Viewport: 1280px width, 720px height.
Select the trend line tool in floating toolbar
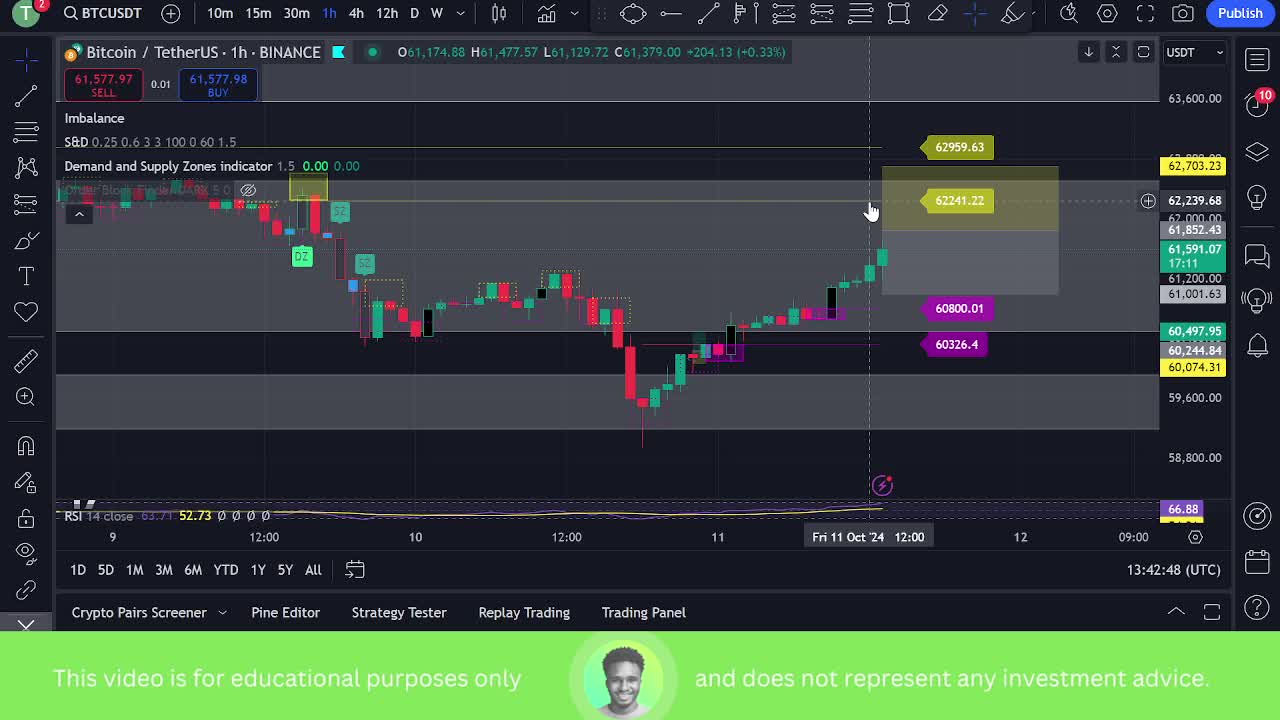click(708, 13)
